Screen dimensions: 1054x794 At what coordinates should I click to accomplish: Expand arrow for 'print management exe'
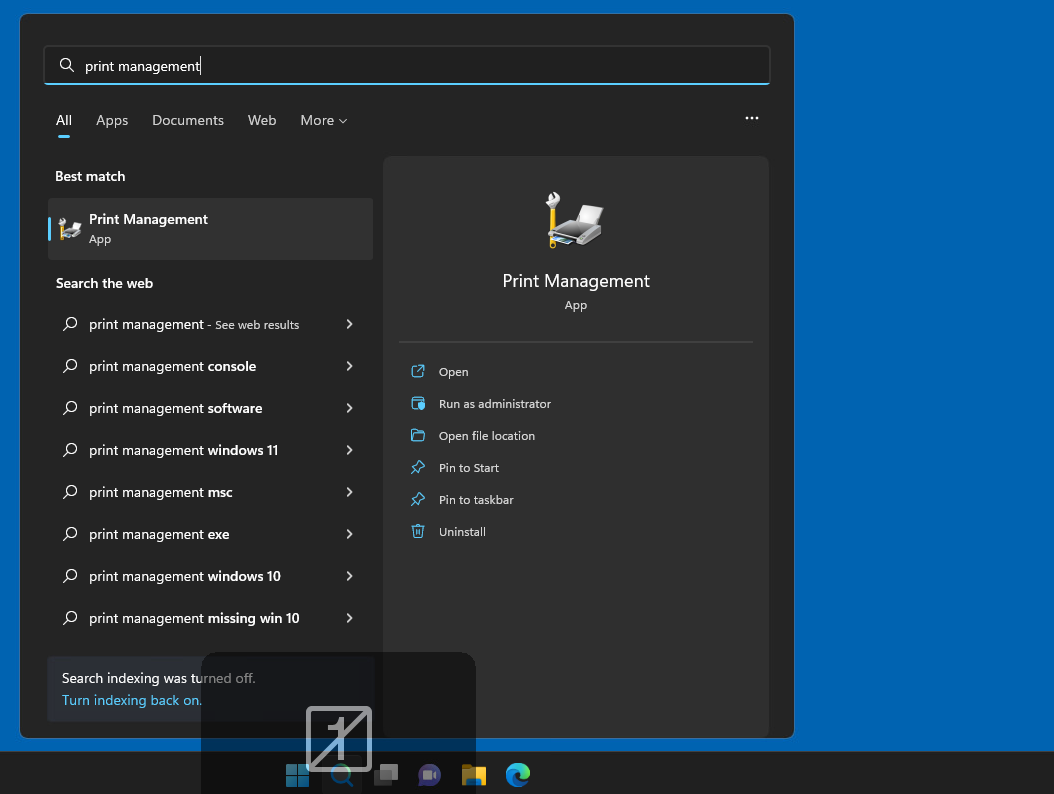tap(350, 534)
